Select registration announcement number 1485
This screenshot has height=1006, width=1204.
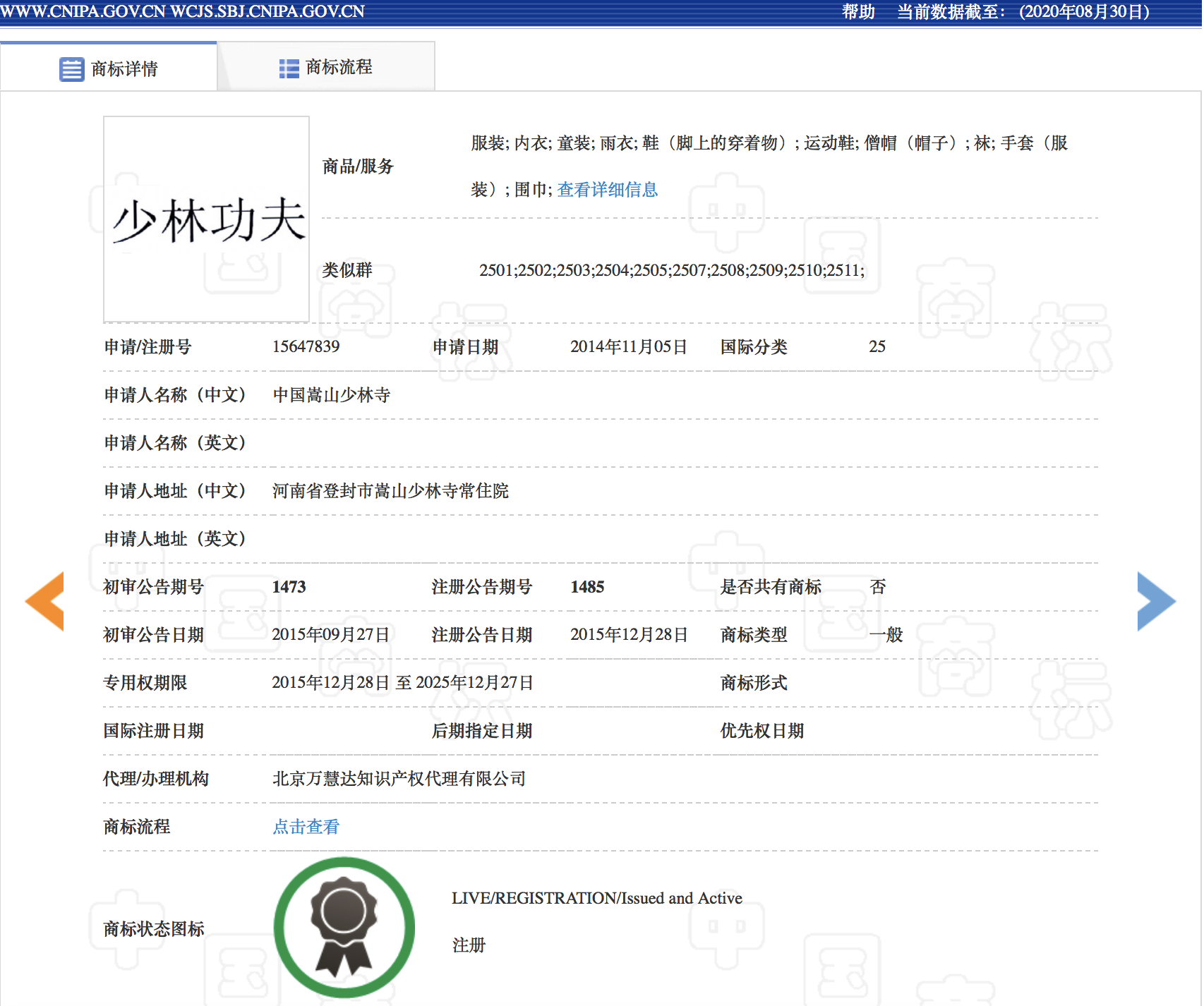[x=587, y=587]
